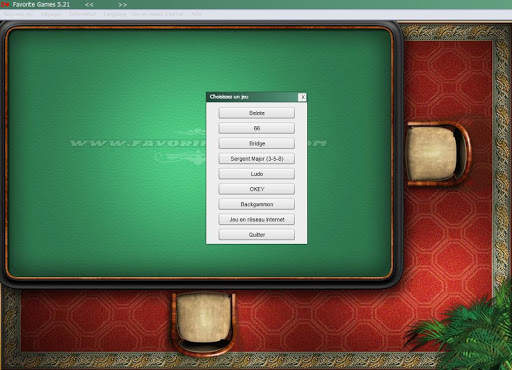This screenshot has width=512, height=370.
Task: Start a Belote game
Action: click(257, 113)
